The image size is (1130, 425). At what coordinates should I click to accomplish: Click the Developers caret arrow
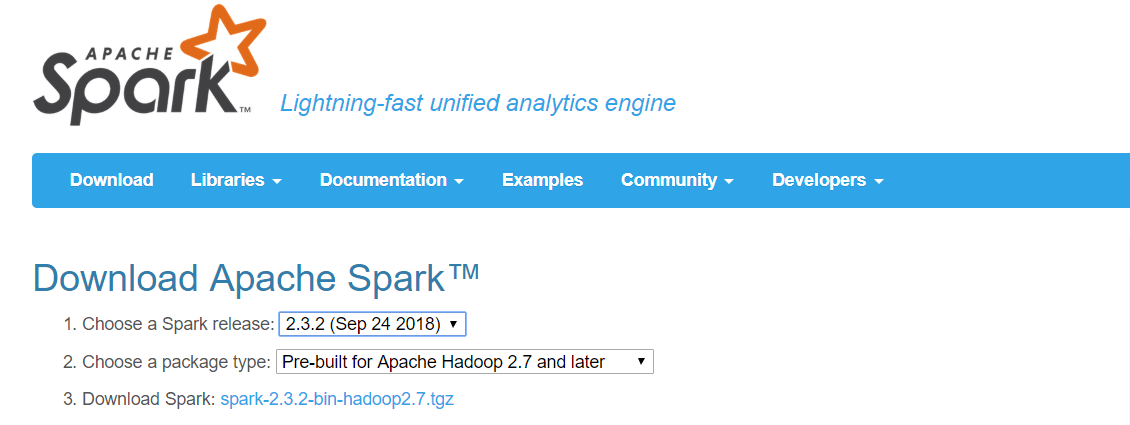(878, 182)
